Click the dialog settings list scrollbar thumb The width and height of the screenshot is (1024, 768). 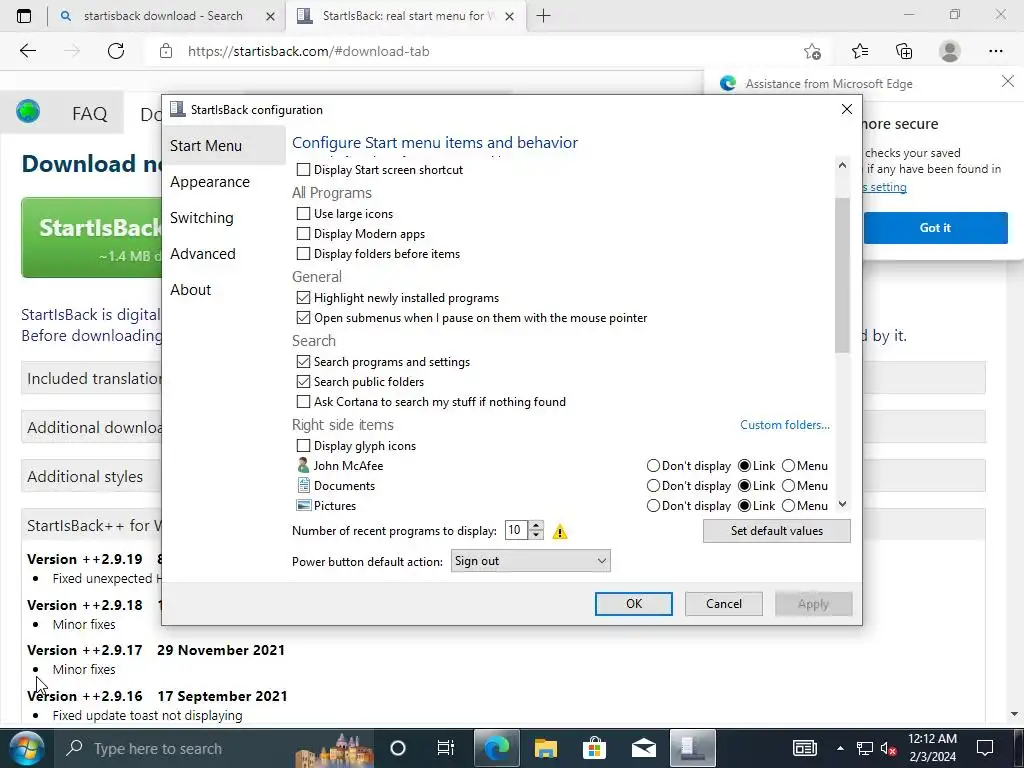(x=842, y=274)
